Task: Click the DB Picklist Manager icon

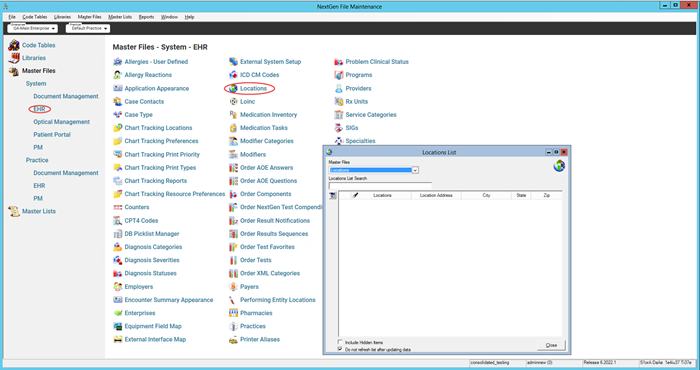Action: (x=117, y=234)
